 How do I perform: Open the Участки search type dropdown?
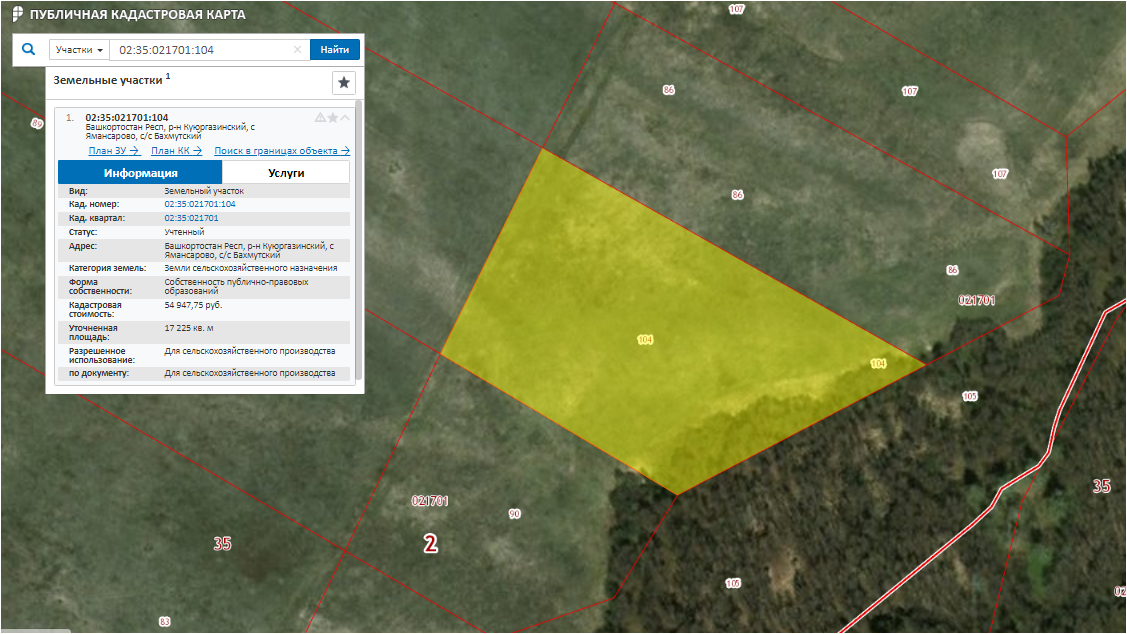[x=80, y=50]
